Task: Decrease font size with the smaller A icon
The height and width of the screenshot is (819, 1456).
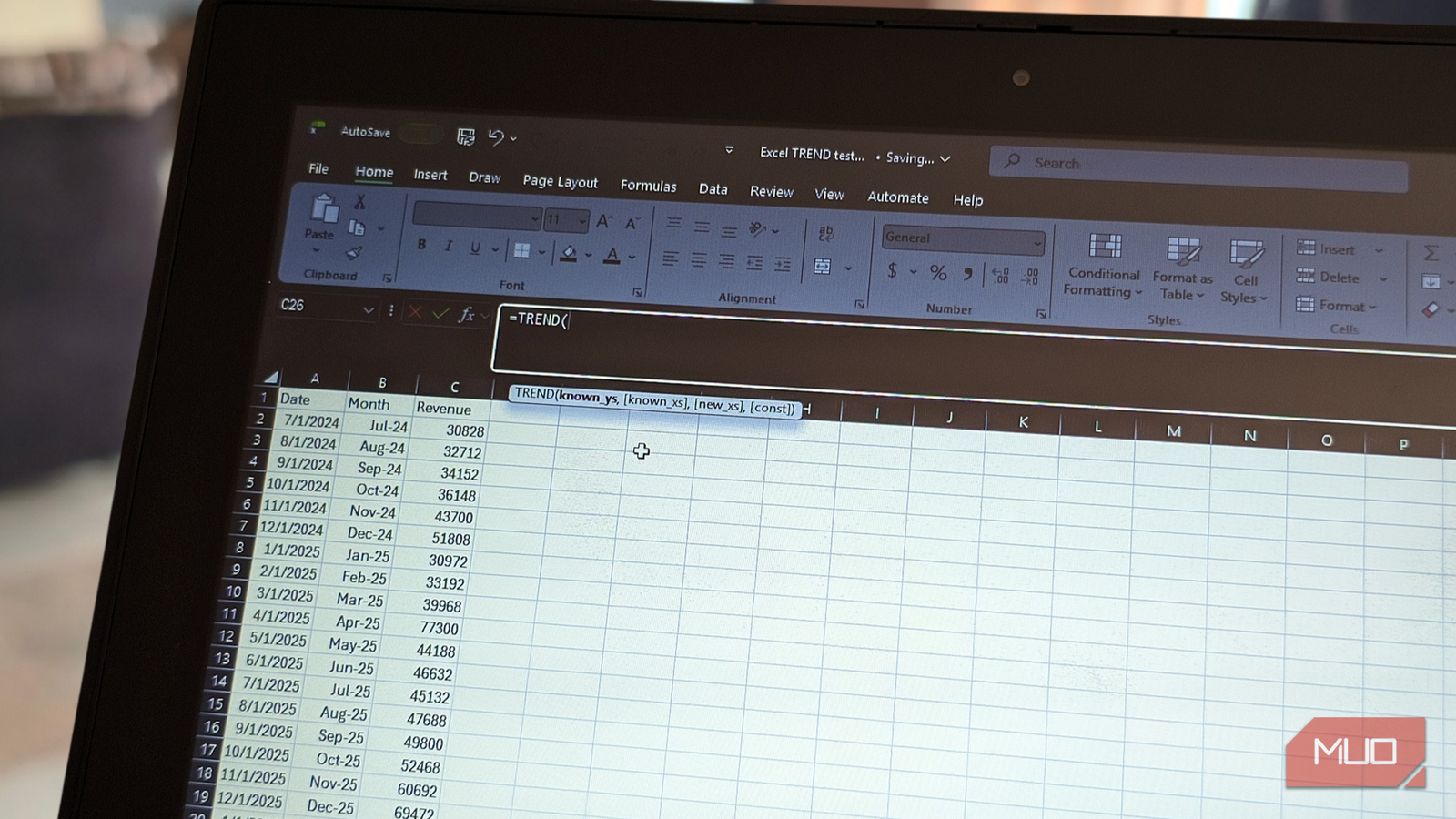Action: (x=632, y=223)
